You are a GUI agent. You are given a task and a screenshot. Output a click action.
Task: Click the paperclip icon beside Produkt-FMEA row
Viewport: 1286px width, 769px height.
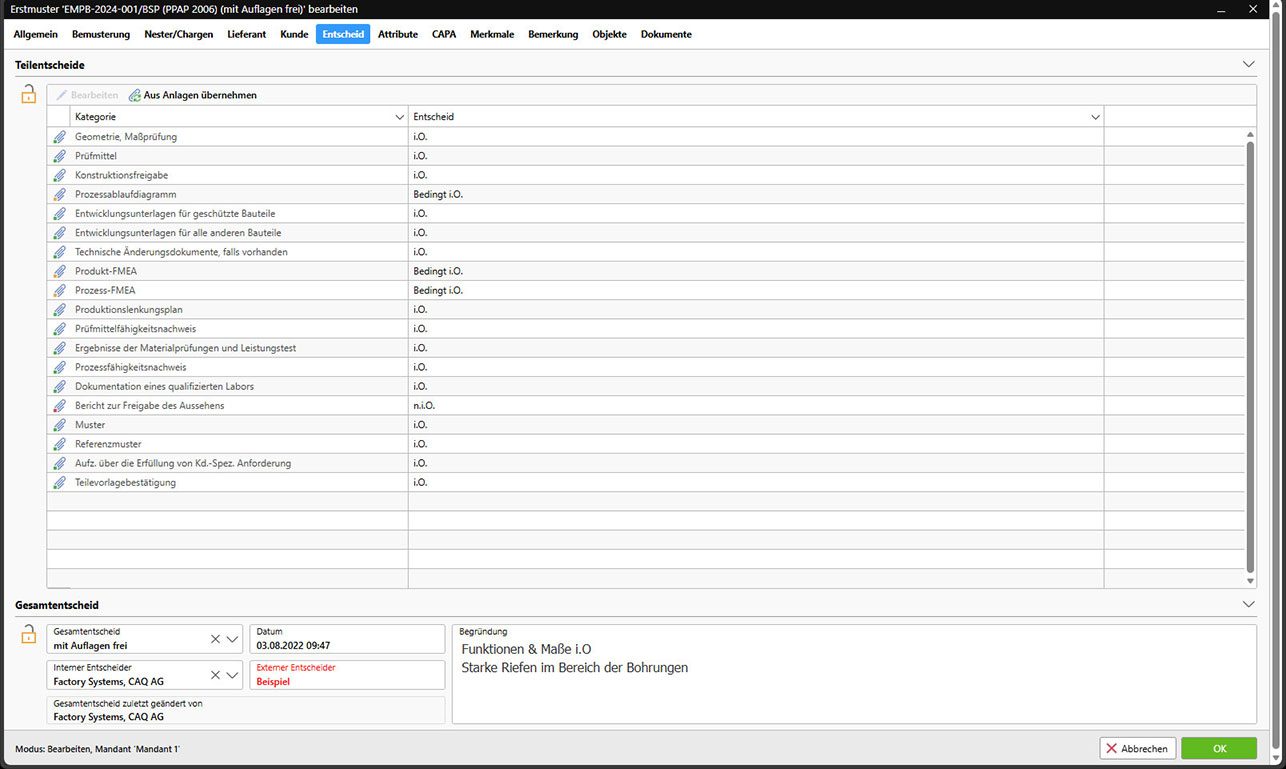59,271
